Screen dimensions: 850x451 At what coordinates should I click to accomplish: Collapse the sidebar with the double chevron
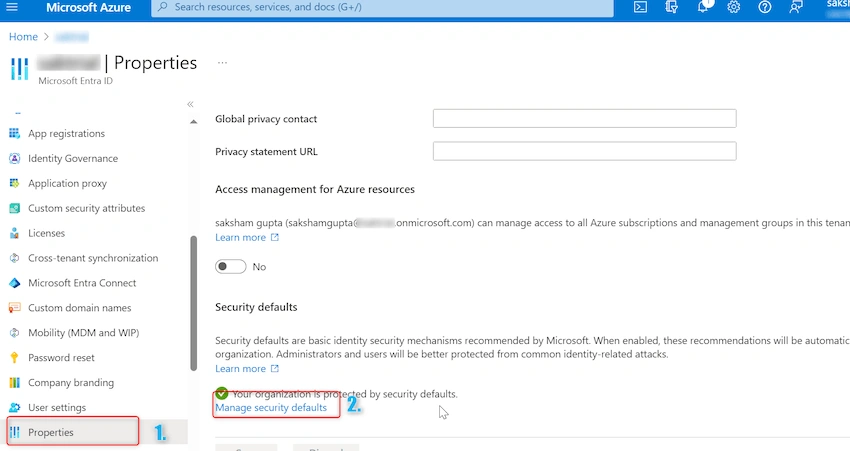[x=190, y=104]
